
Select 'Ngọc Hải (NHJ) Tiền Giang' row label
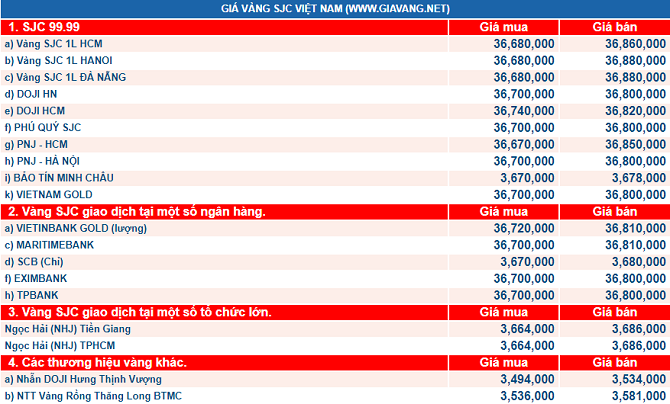coord(68,329)
